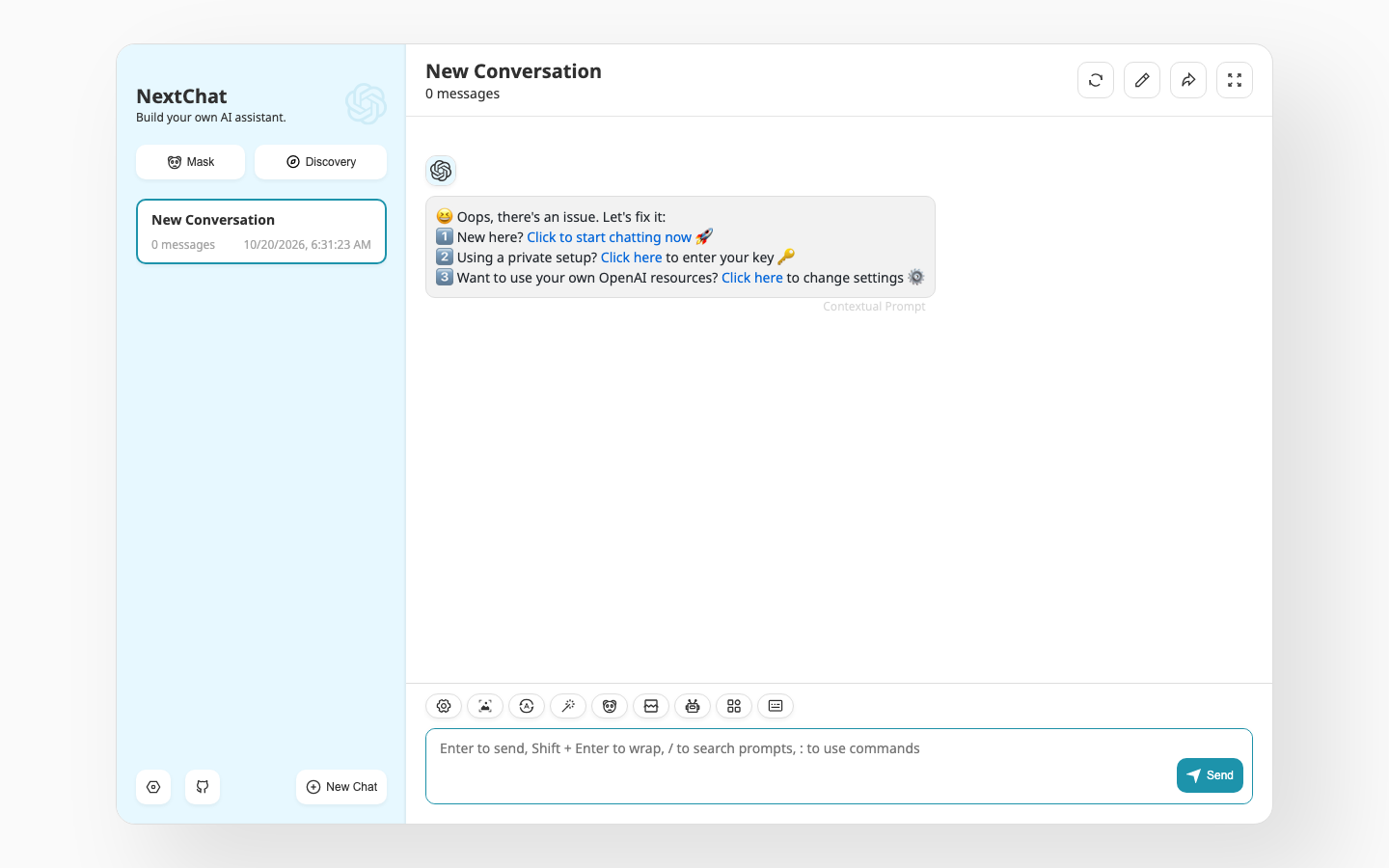
Task: Click "Click here" link to change settings
Action: click(751, 278)
